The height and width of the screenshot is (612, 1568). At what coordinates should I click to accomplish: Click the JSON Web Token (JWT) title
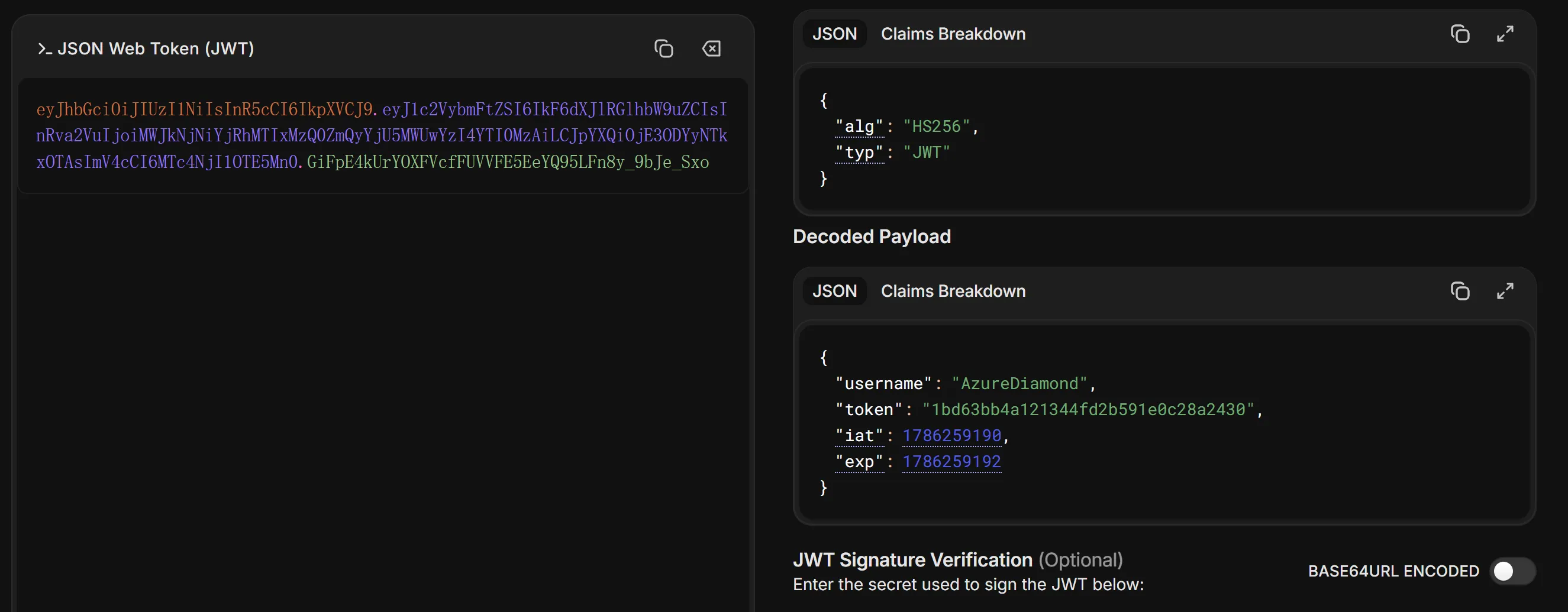click(x=155, y=48)
